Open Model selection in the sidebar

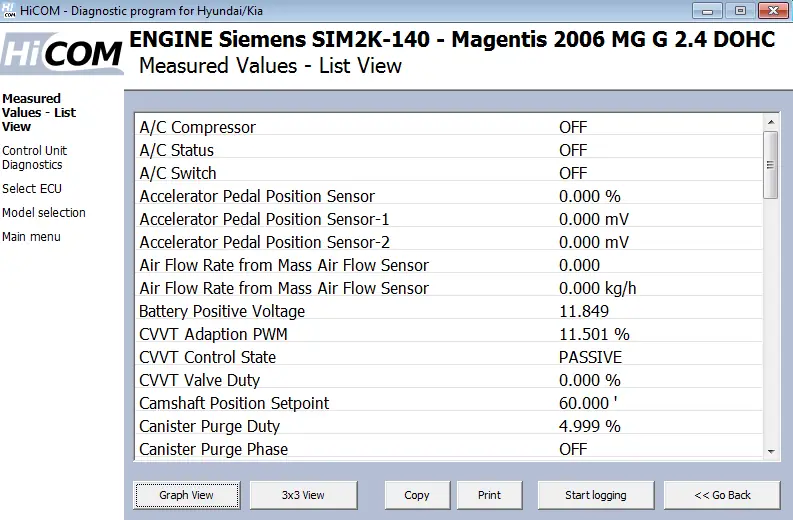44,212
